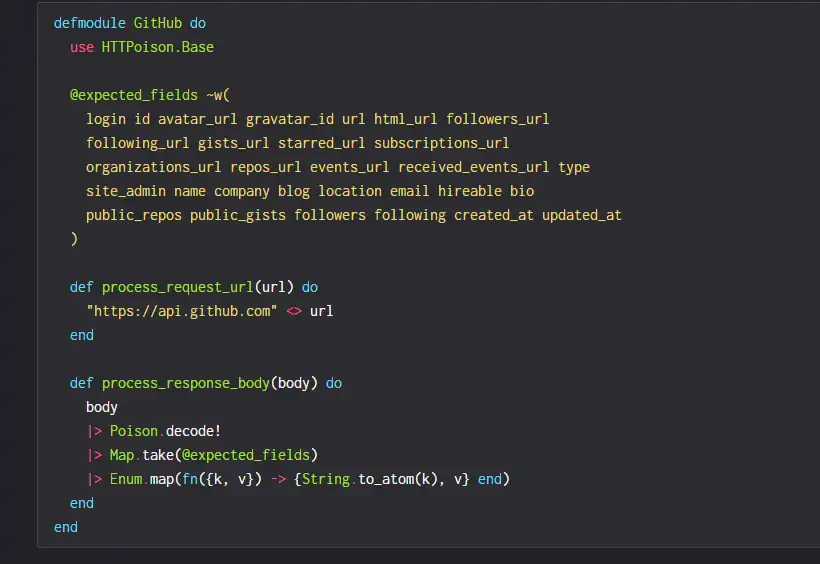The image size is (820, 564).
Task: Click the 'subscriptions_url' field word
Action: pyautogui.click(x=442, y=143)
